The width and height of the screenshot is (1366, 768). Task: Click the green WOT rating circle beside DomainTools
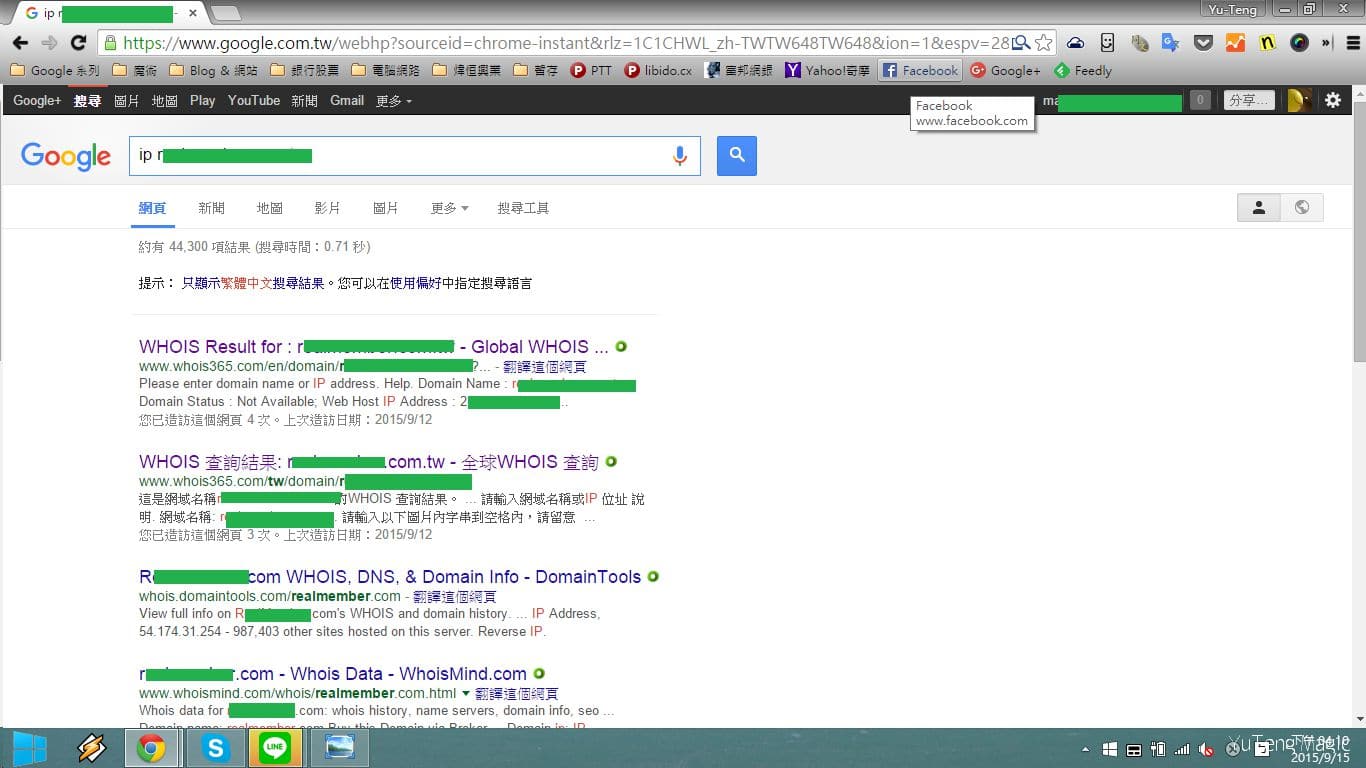pos(653,577)
